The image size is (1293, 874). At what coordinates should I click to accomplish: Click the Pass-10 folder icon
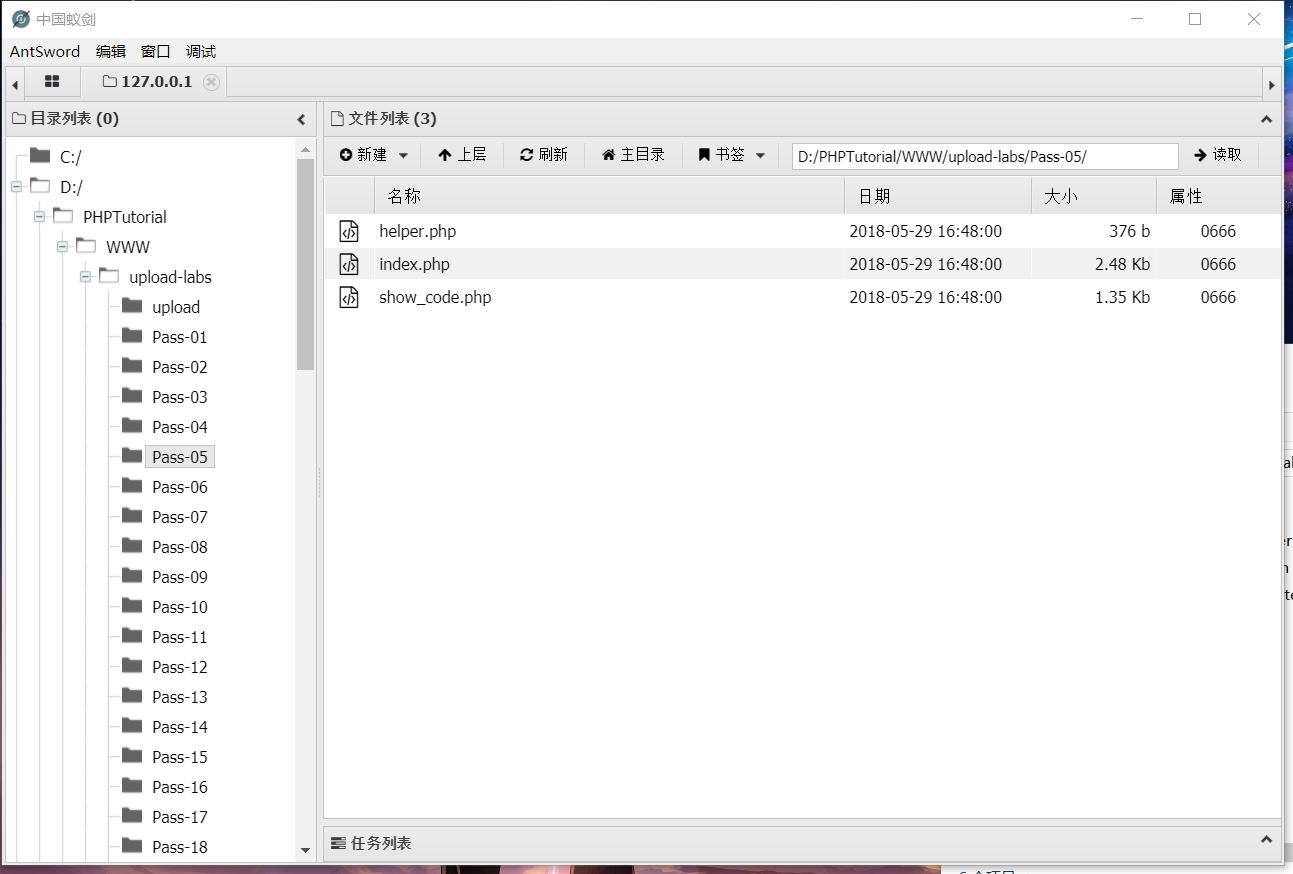pos(132,605)
